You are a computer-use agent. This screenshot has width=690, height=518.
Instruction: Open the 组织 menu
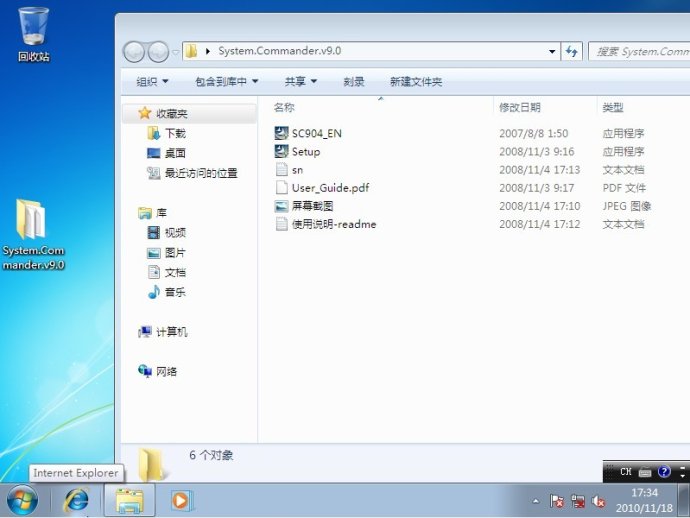152,81
